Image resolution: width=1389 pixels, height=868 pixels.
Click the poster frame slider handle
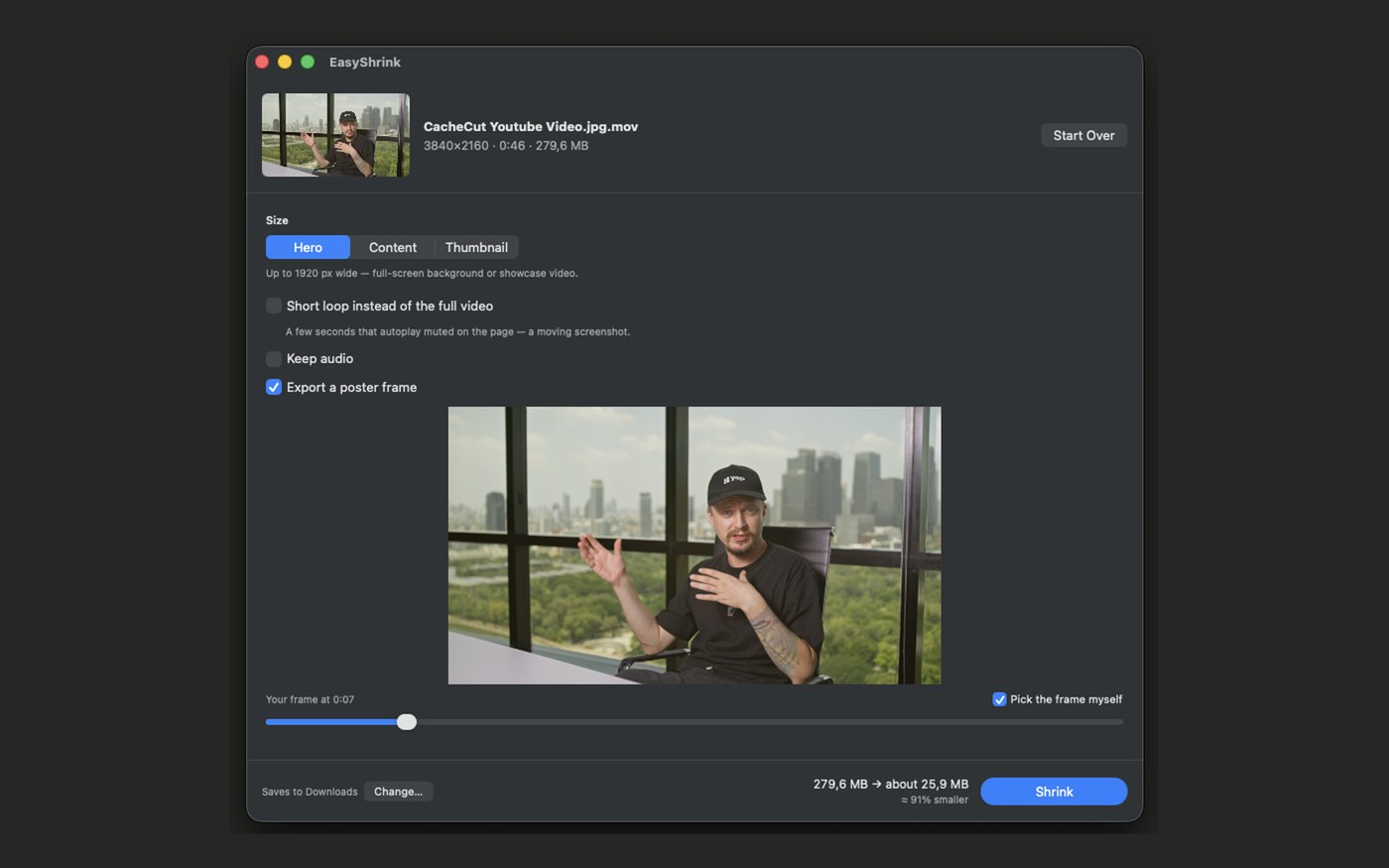(x=407, y=722)
